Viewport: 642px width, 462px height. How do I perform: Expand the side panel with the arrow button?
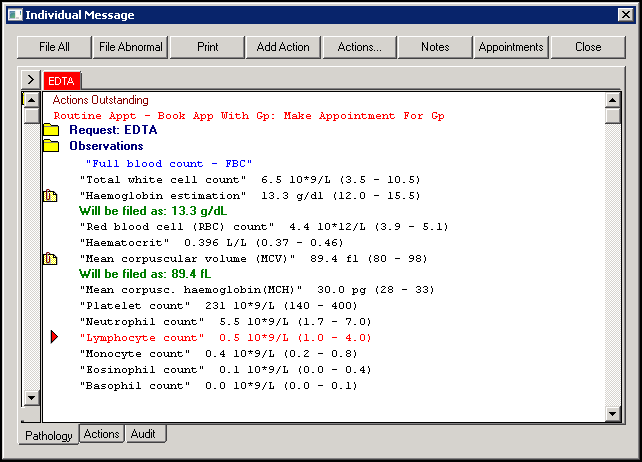pos(30,80)
